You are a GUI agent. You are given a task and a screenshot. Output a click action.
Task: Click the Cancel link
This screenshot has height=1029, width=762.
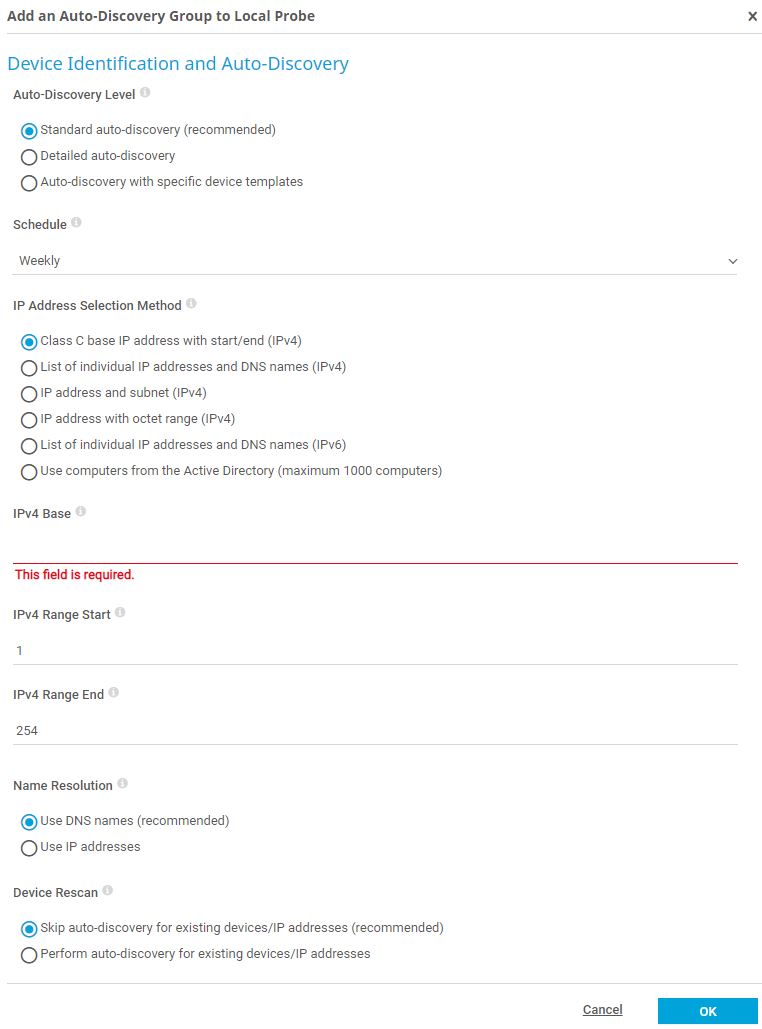click(602, 1010)
